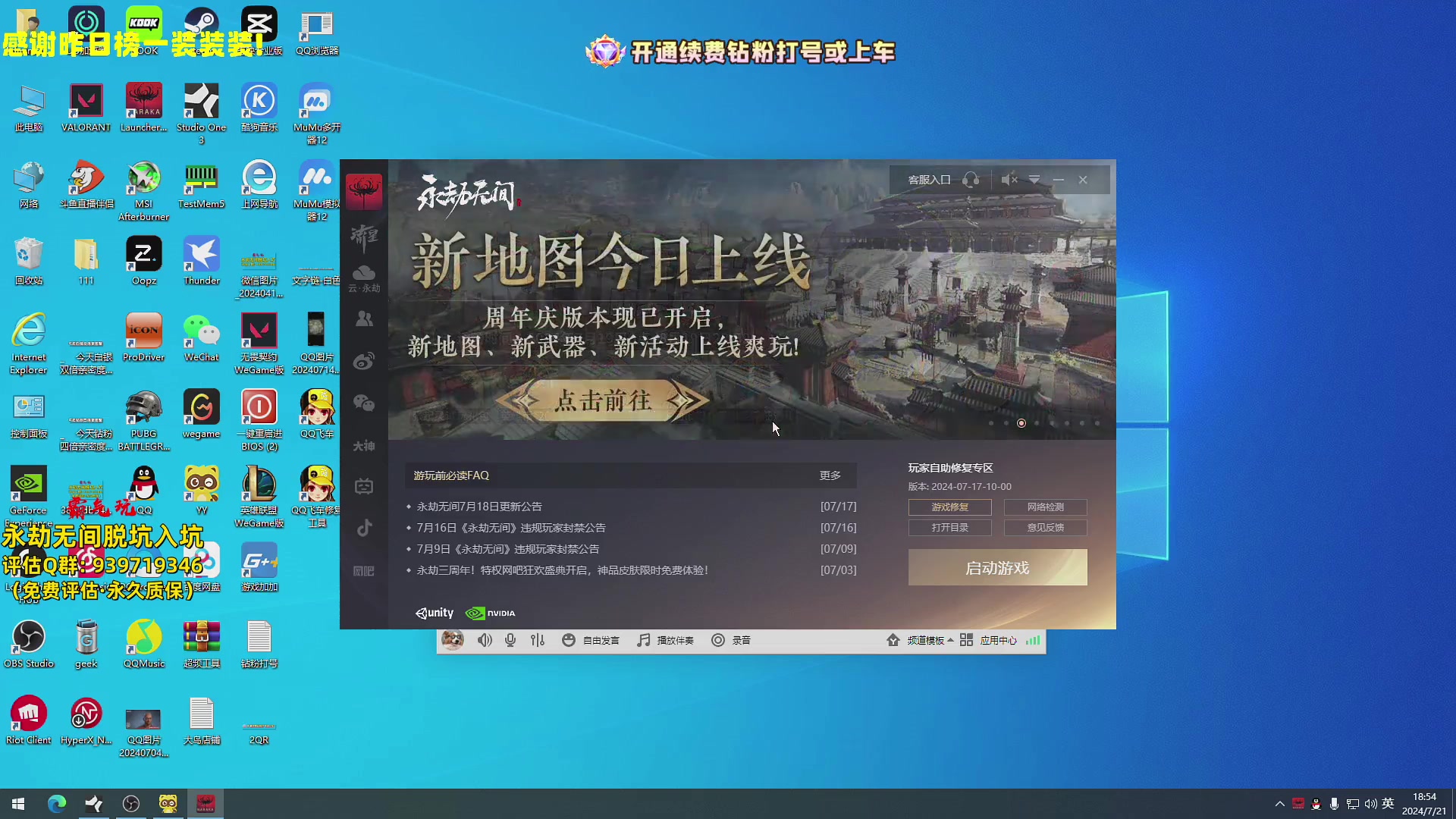Toggle the microphone icon in voice toolbar
Image resolution: width=1456 pixels, height=819 pixels.
tap(510, 640)
